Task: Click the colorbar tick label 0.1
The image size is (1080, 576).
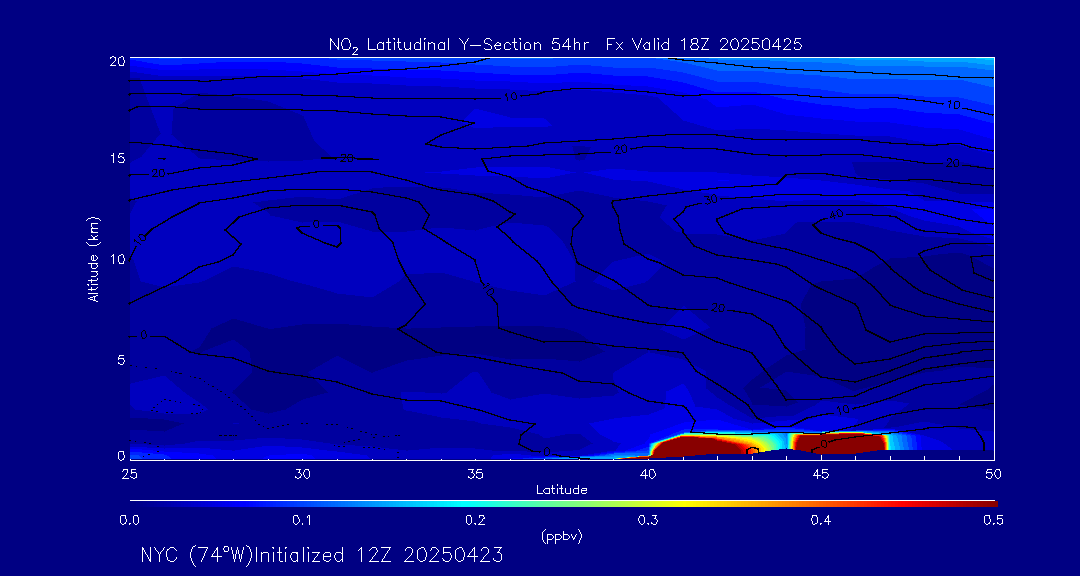Action: coord(302,520)
